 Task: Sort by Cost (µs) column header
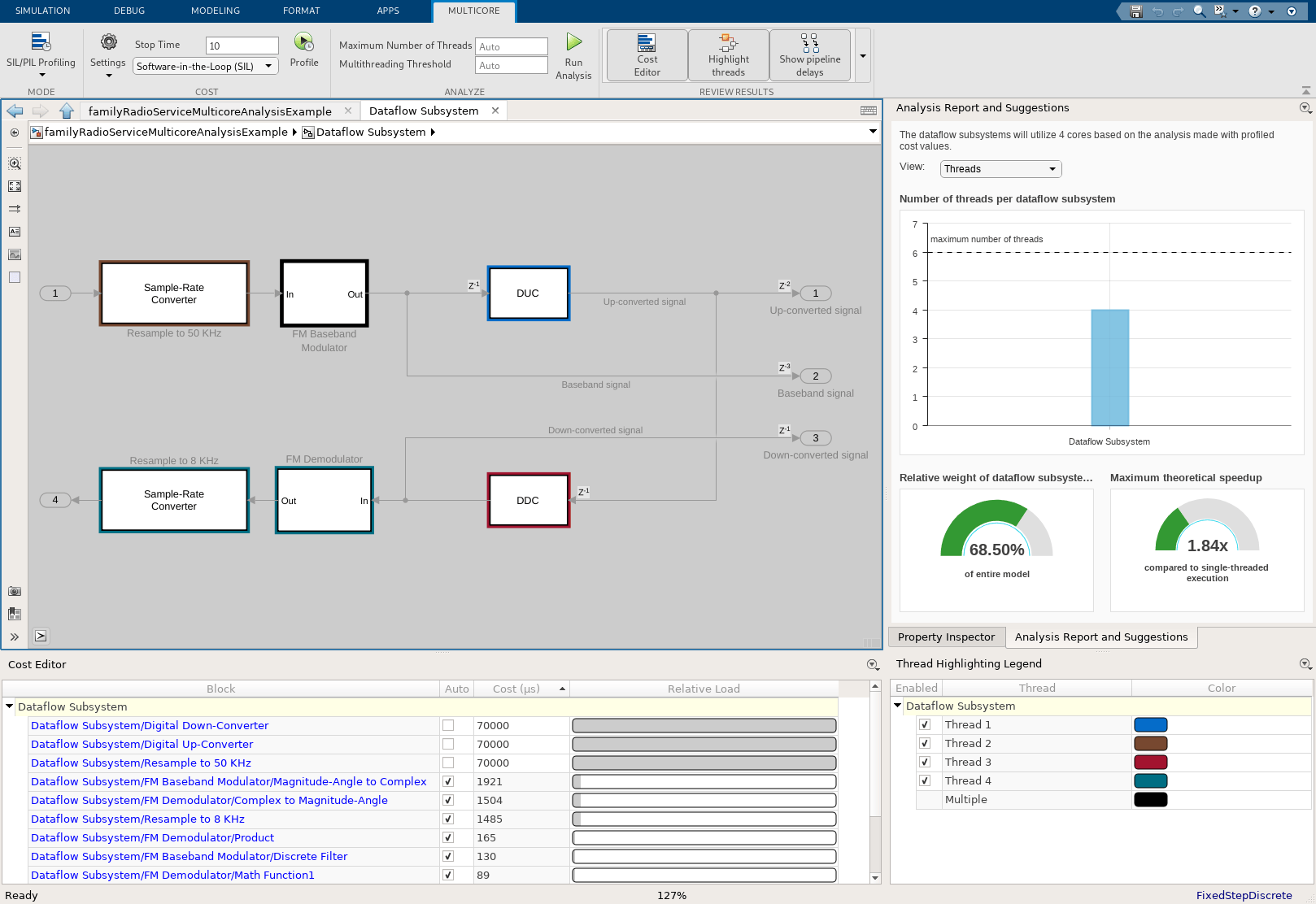click(x=521, y=689)
